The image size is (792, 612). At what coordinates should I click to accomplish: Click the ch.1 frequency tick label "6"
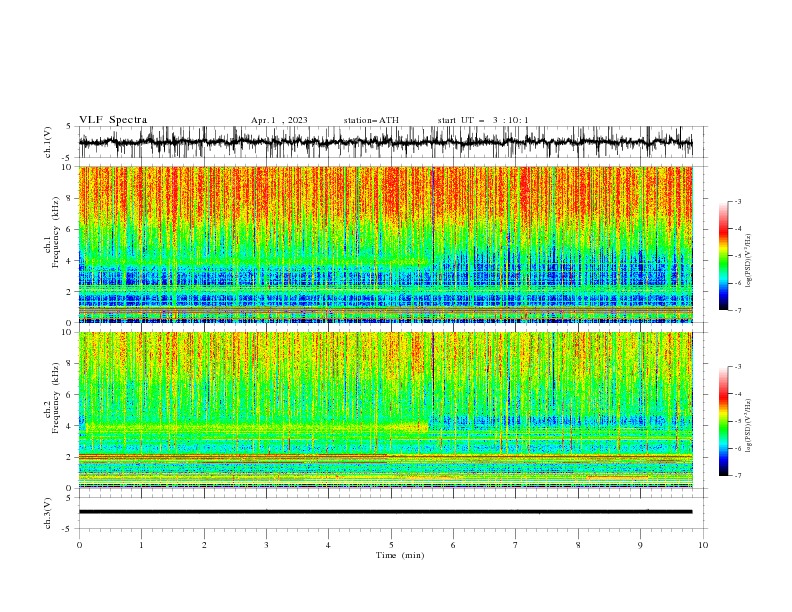coord(70,229)
